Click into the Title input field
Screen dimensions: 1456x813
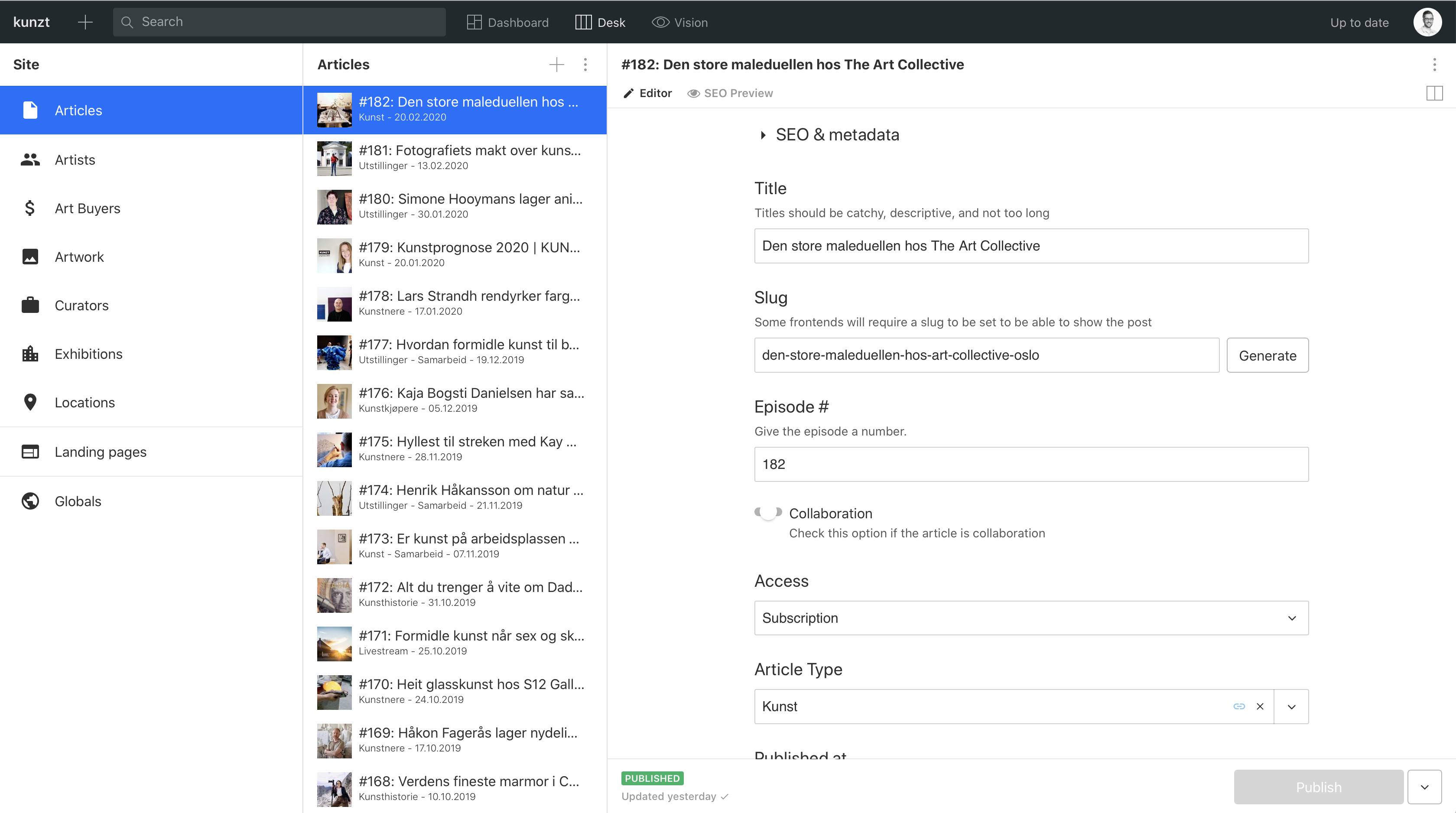[x=1031, y=246]
